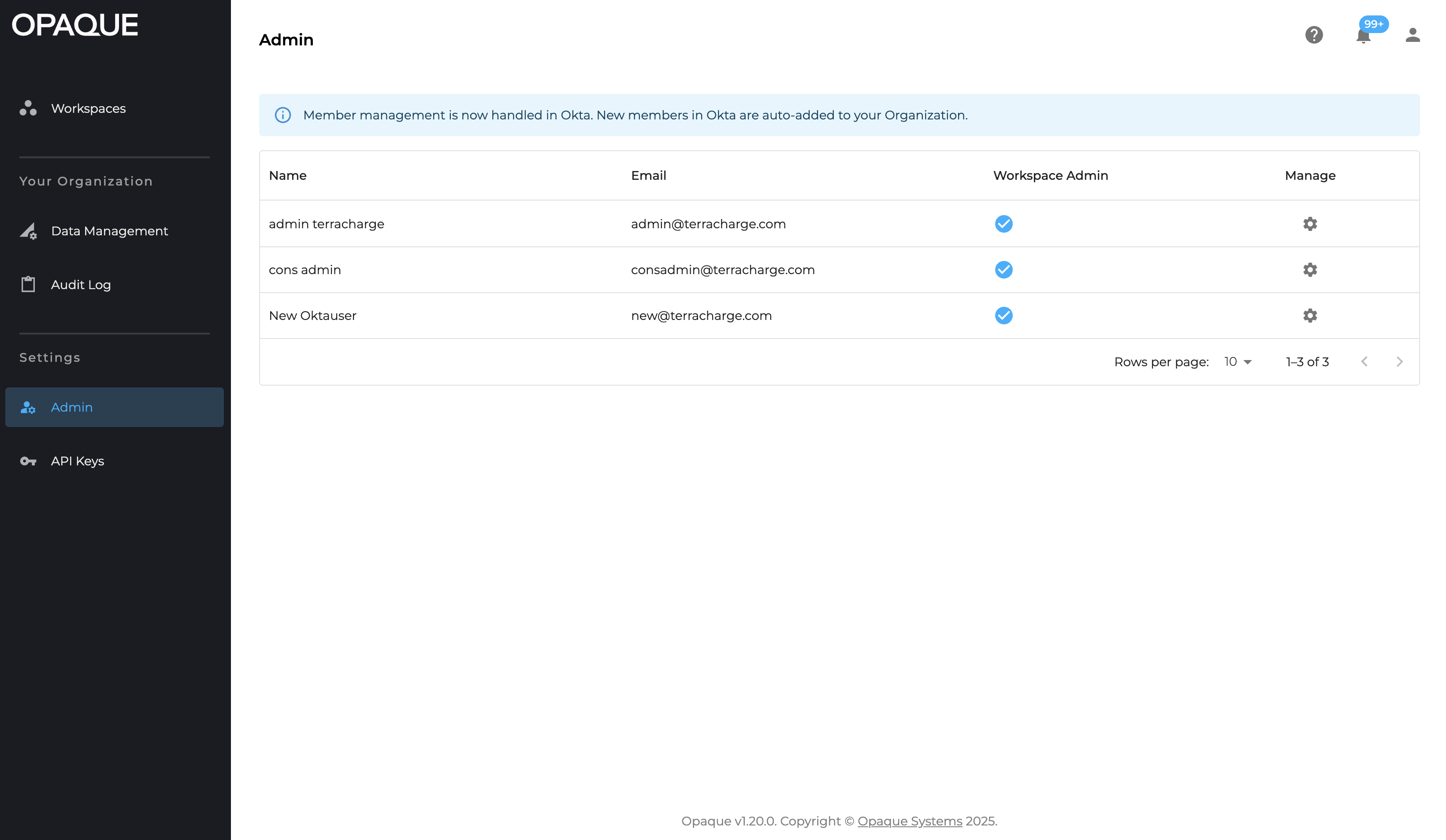Image resolution: width=1446 pixels, height=840 pixels.
Task: Click the 99+ notification badge
Action: pos(1373,24)
